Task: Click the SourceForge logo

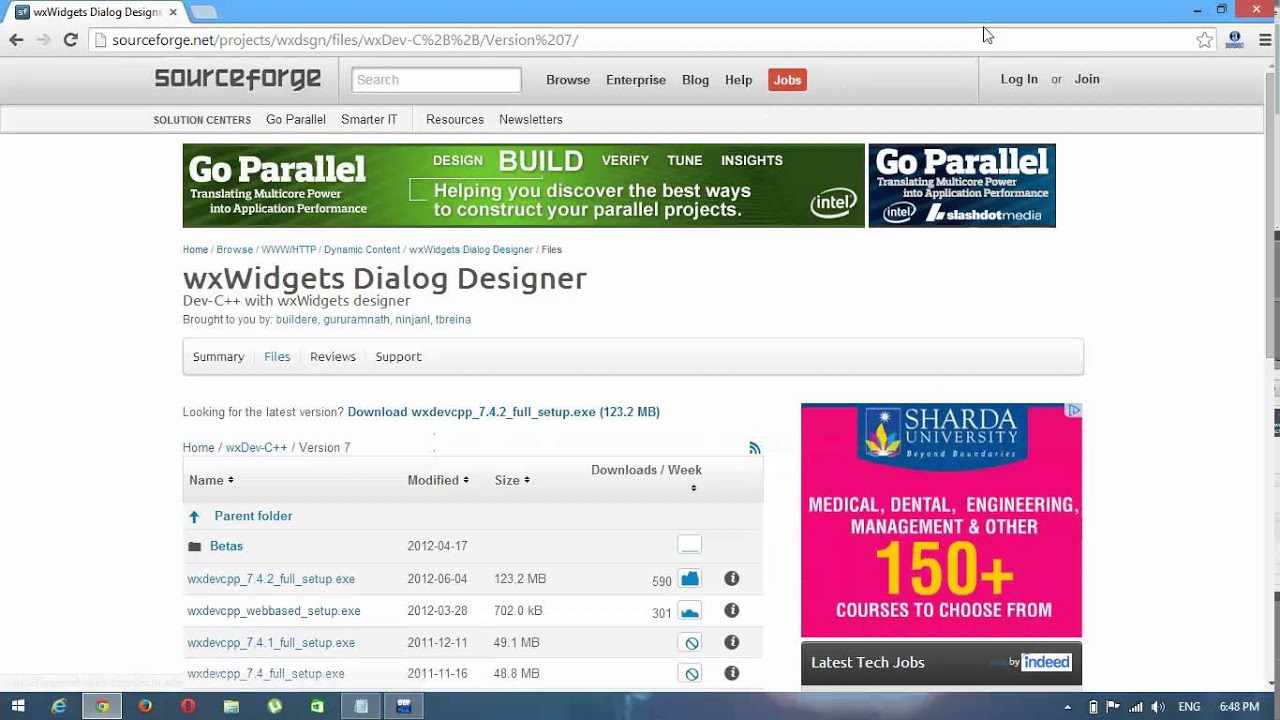Action: point(238,79)
